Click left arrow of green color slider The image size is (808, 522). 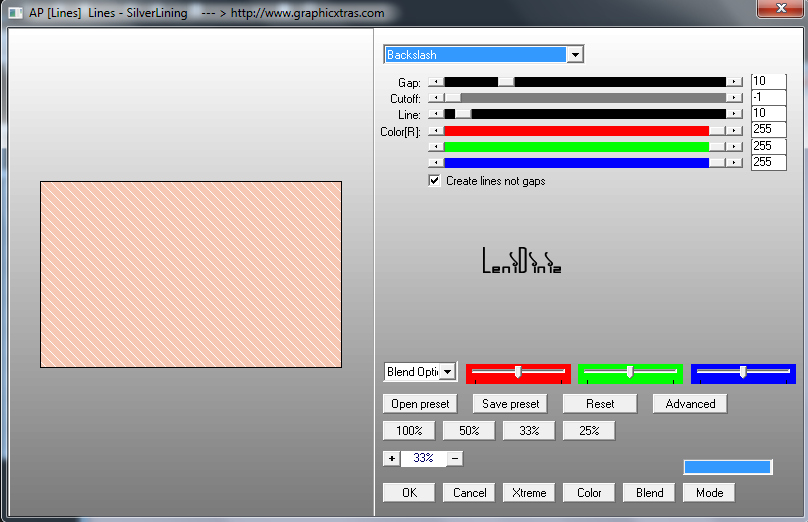(436, 147)
